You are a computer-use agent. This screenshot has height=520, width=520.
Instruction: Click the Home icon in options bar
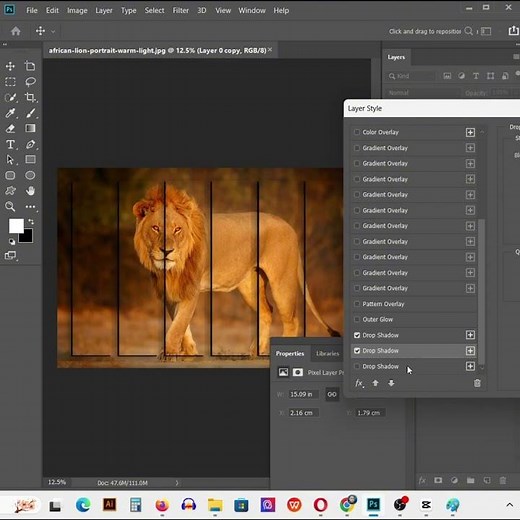click(16, 31)
